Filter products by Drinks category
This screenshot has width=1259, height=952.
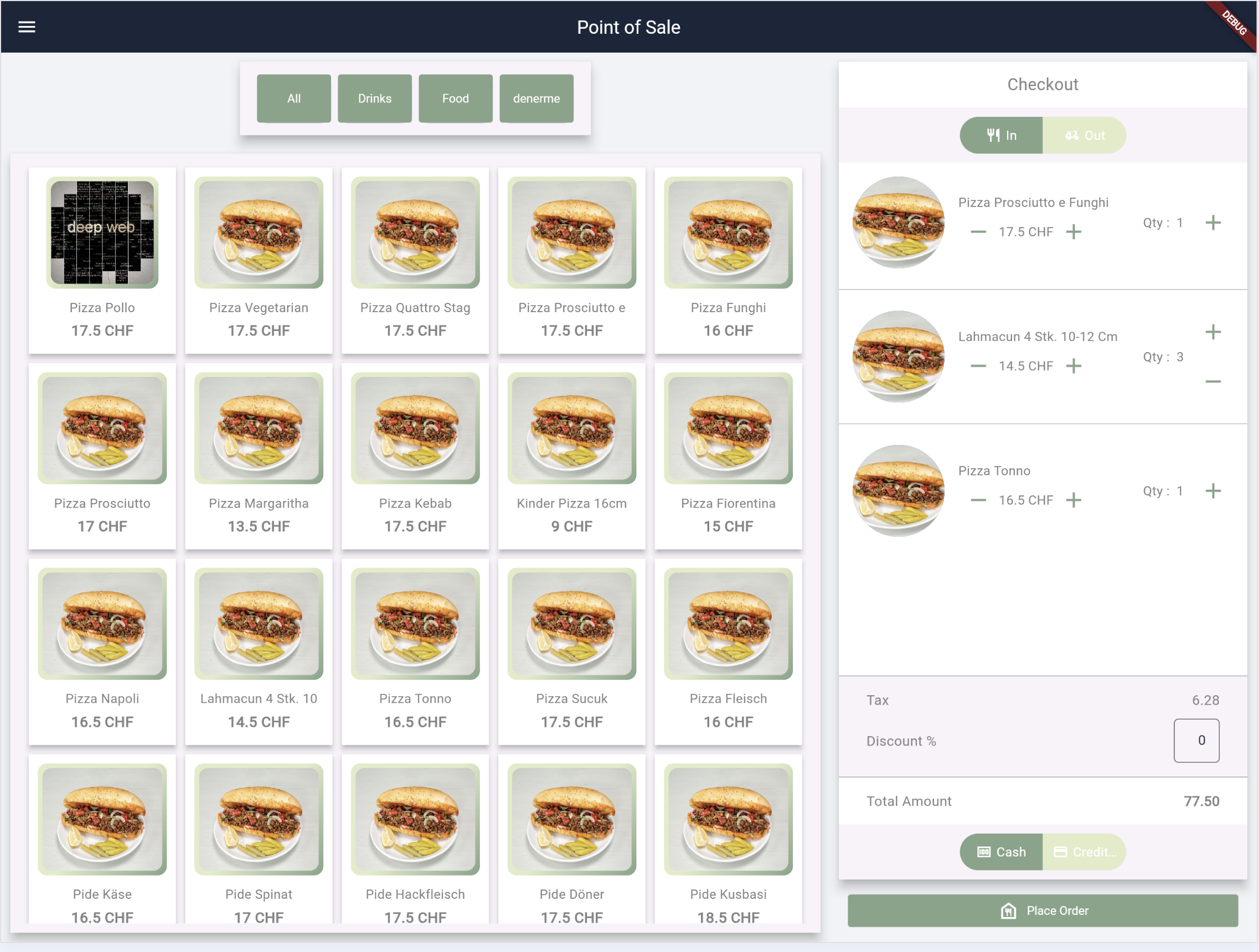[x=374, y=99]
